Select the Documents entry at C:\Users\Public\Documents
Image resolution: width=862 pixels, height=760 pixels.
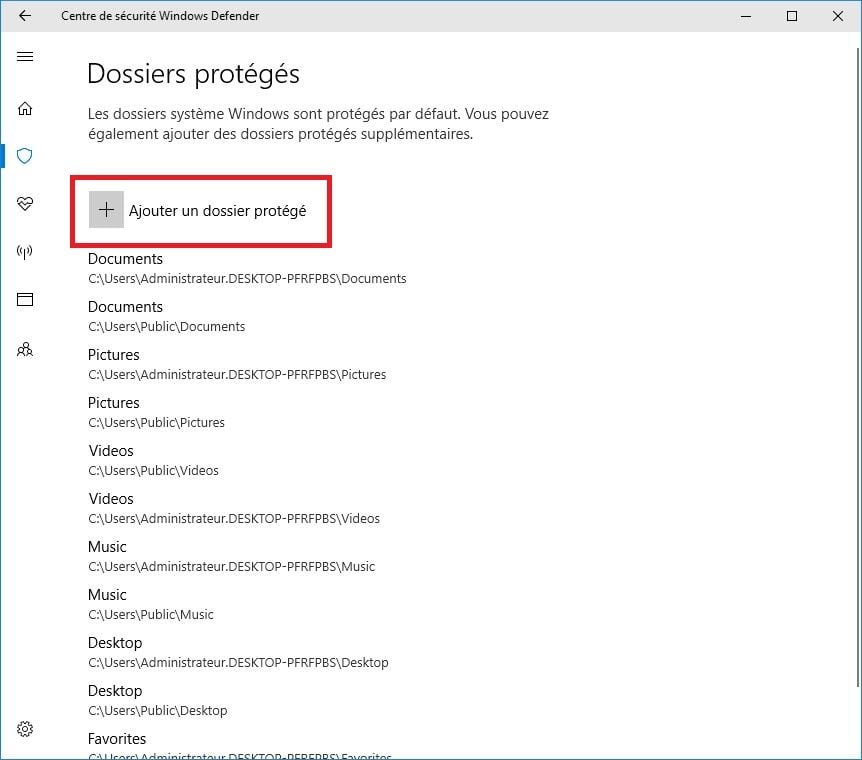[x=167, y=316]
